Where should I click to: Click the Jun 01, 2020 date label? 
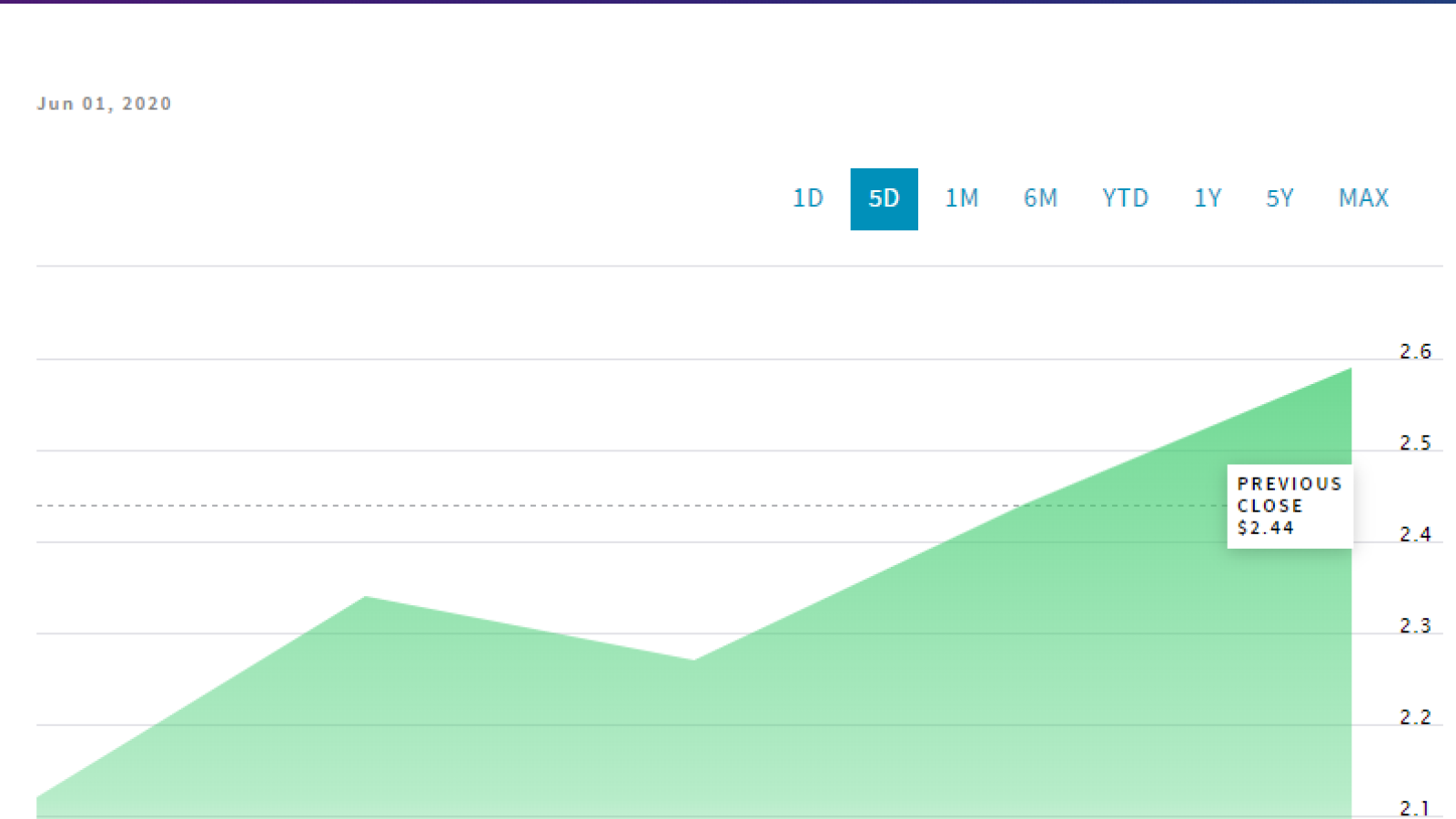(104, 104)
